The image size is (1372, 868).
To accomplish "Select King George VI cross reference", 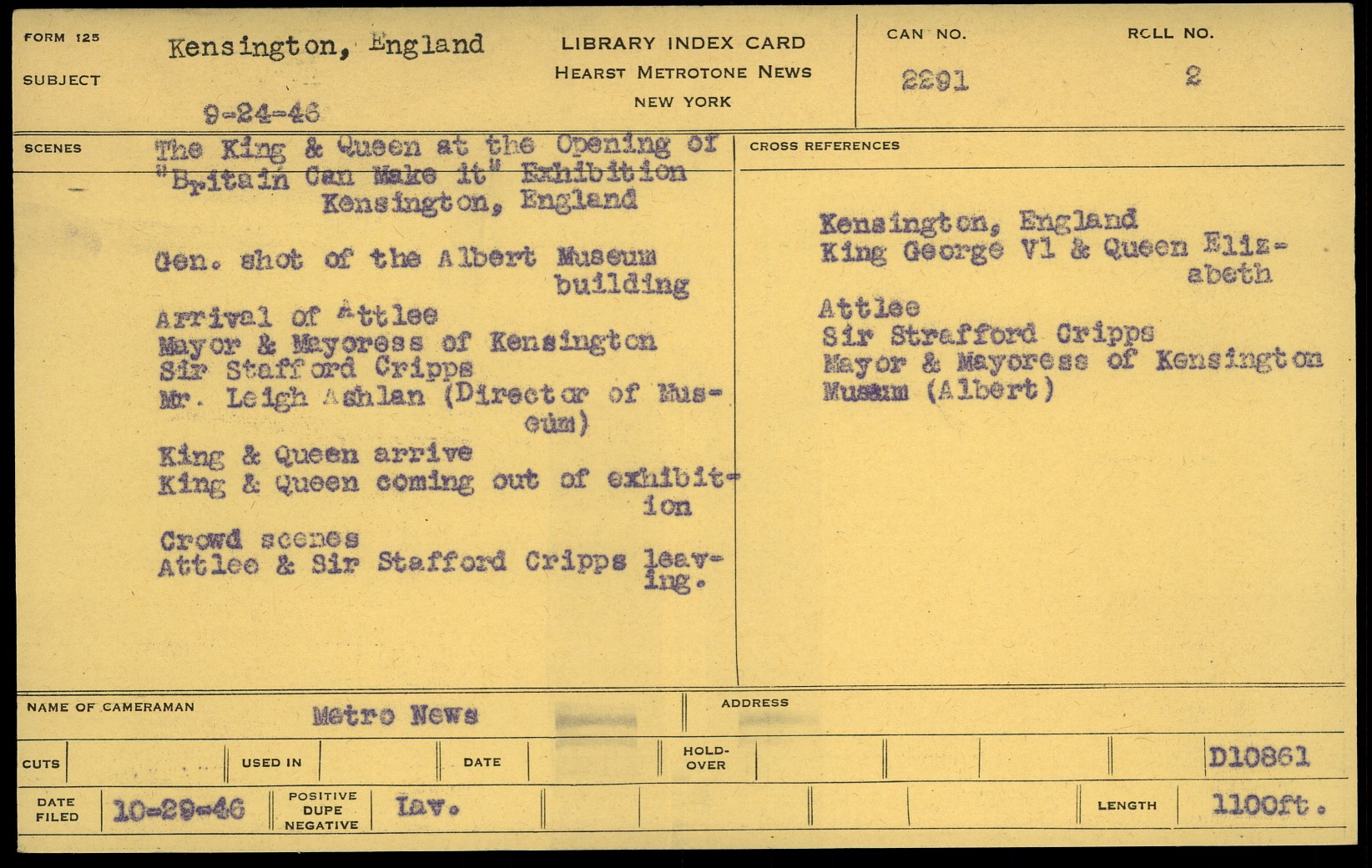I will pos(1053,250).
